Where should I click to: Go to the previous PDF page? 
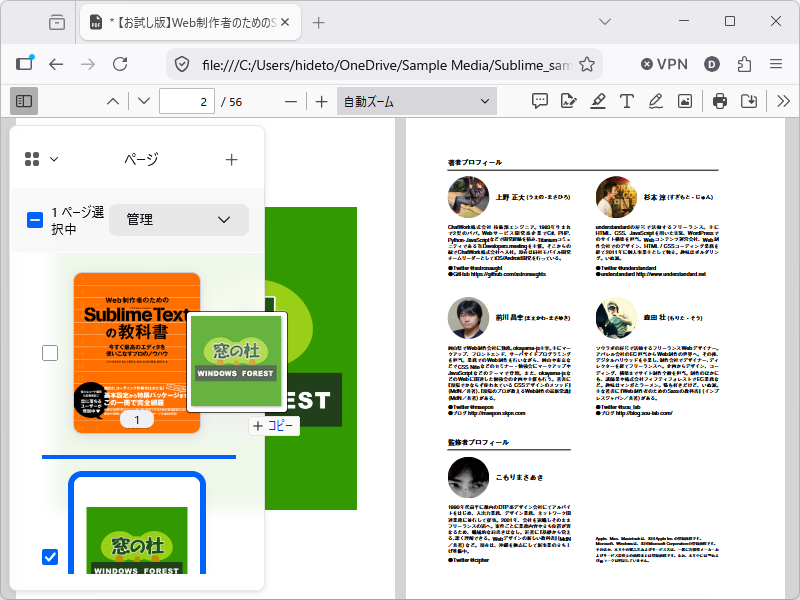pyautogui.click(x=113, y=102)
